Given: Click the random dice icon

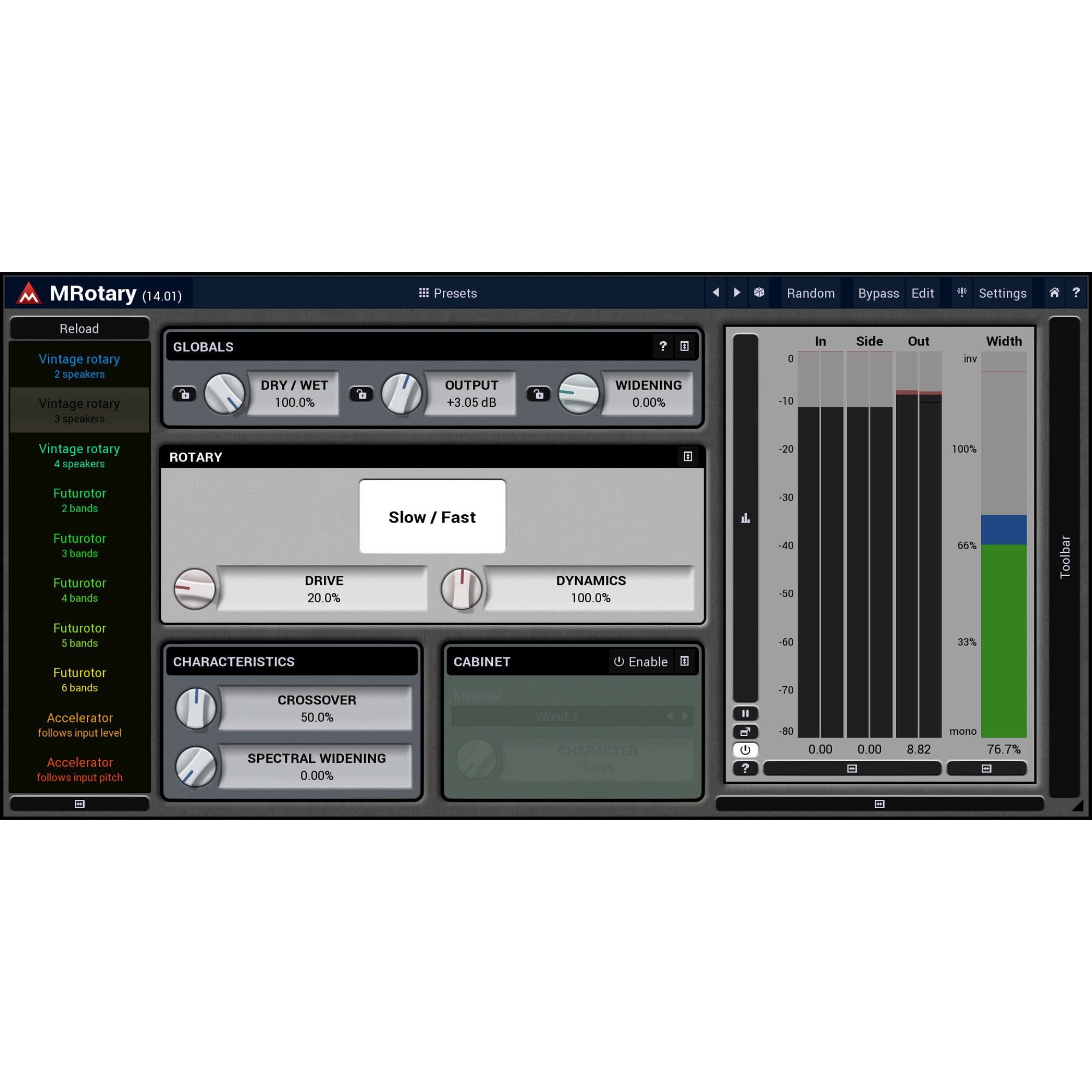Looking at the screenshot, I should coord(759,293).
